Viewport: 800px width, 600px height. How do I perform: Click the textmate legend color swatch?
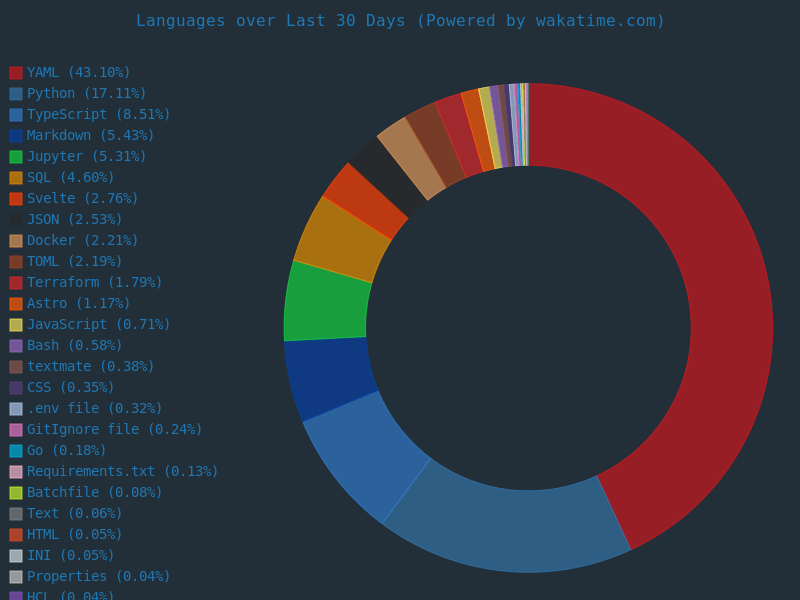[x=16, y=366]
